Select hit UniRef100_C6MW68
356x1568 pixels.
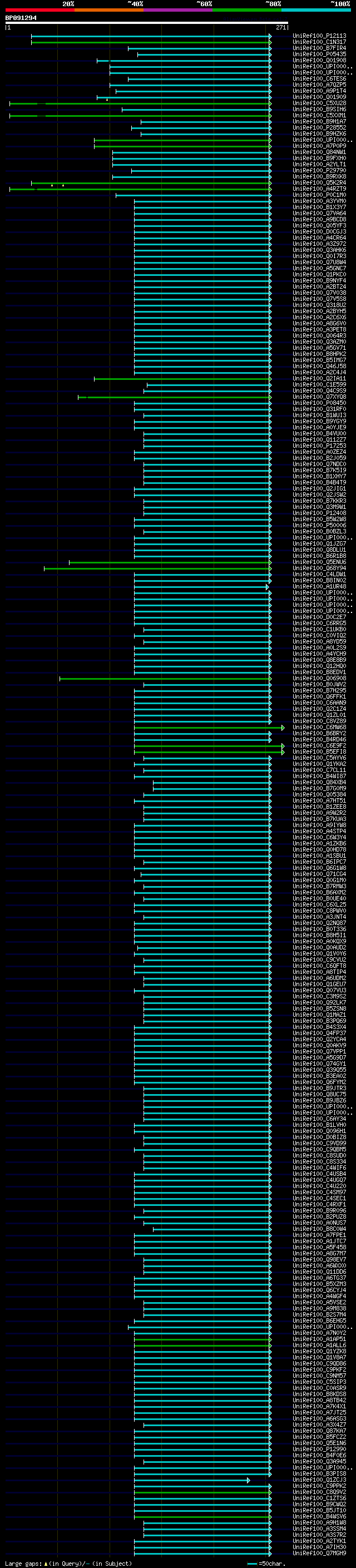coord(319,727)
